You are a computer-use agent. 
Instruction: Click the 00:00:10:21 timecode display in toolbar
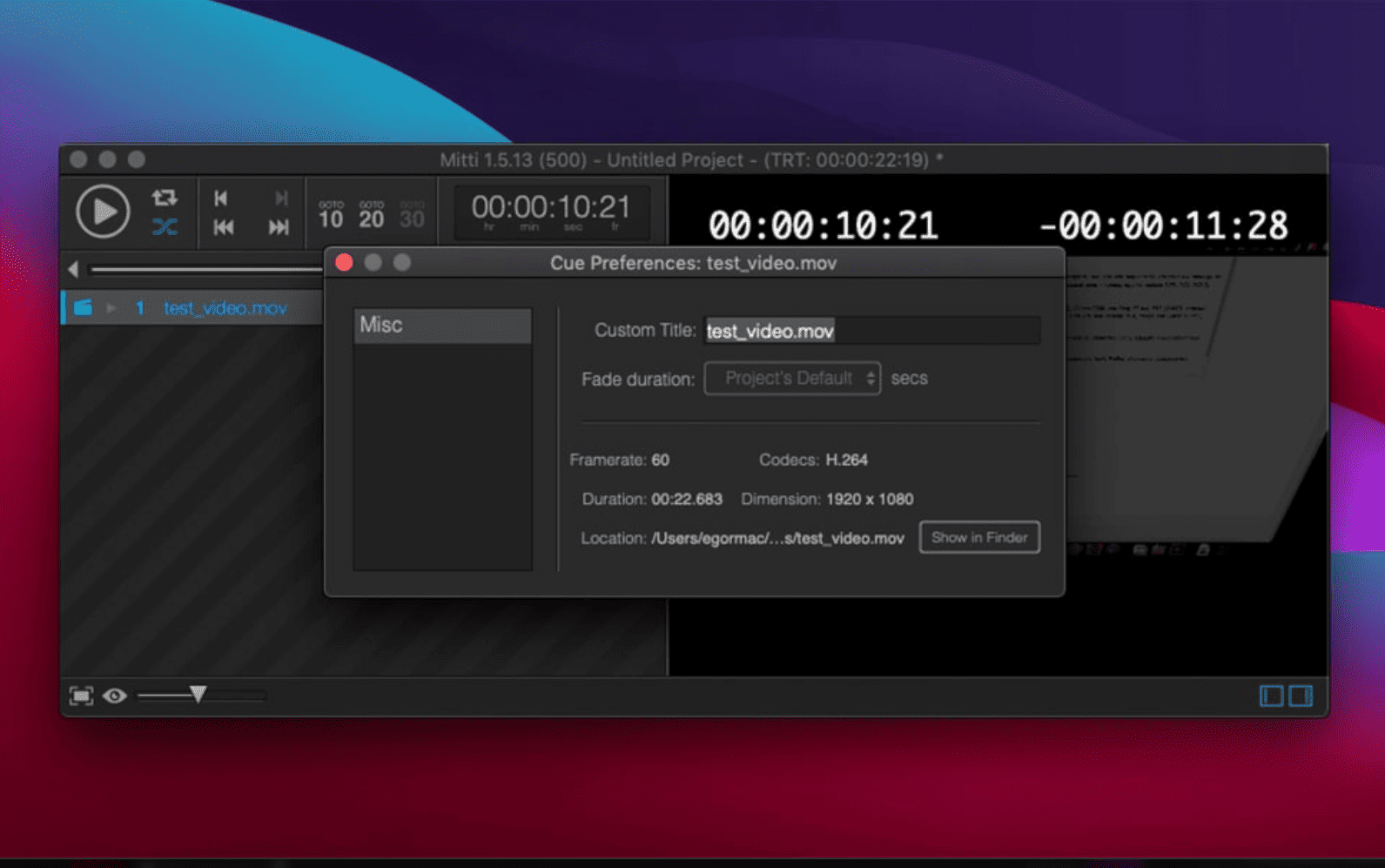pos(551,212)
